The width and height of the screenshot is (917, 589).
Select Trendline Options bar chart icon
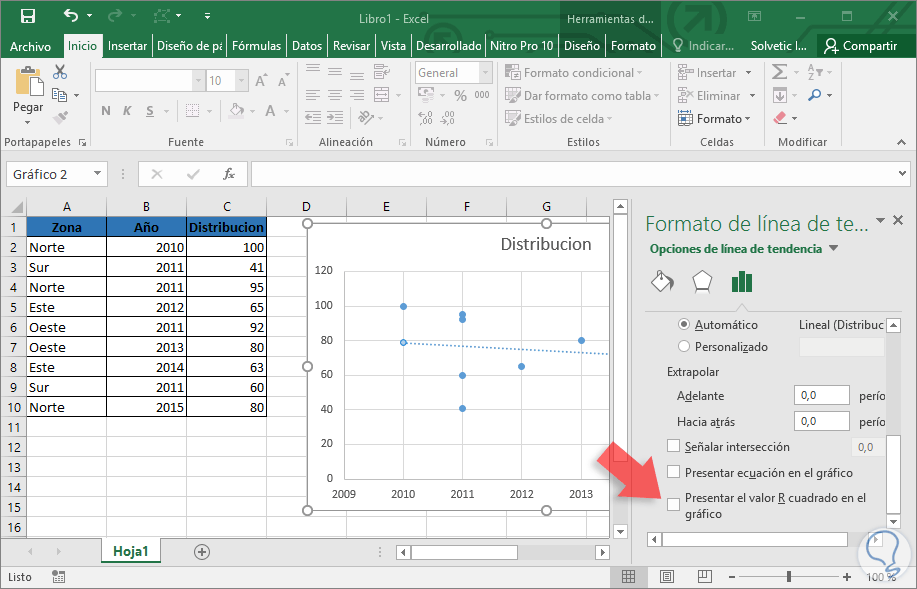pos(741,281)
